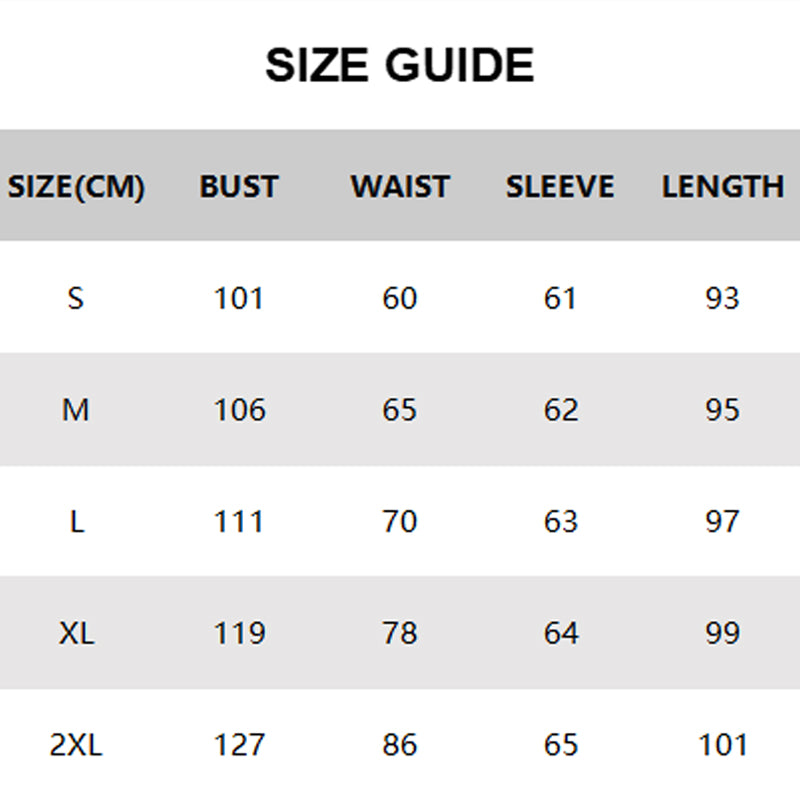Select length value 93 in S row
800x800 pixels.
pyautogui.click(x=722, y=298)
